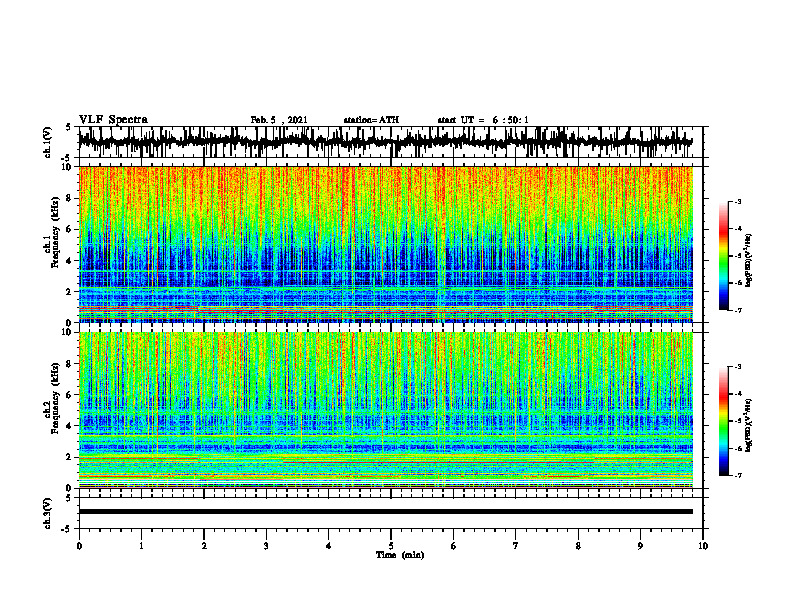Click the 8 tick on the time axis

click(x=578, y=546)
